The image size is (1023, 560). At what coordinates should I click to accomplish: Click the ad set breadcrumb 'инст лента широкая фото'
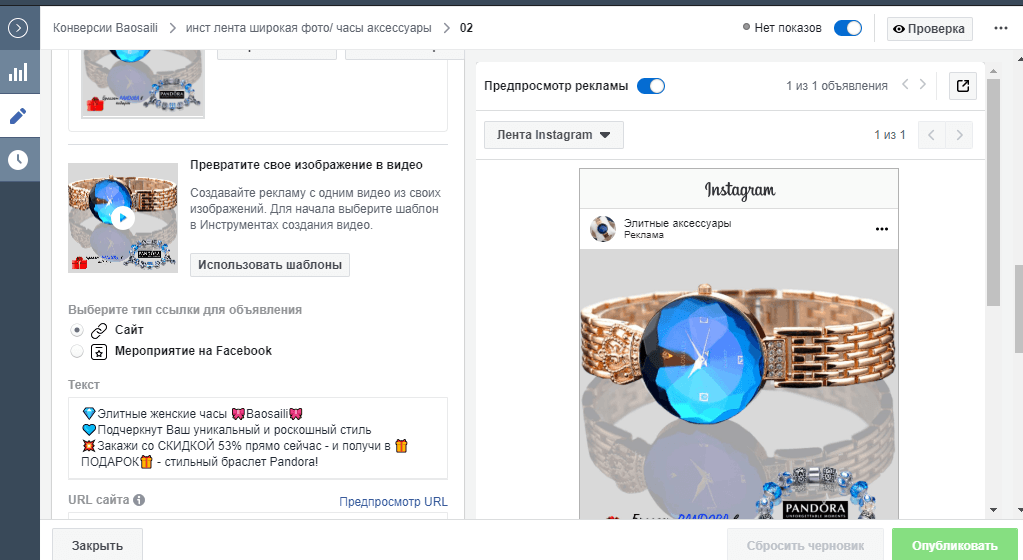click(x=309, y=28)
